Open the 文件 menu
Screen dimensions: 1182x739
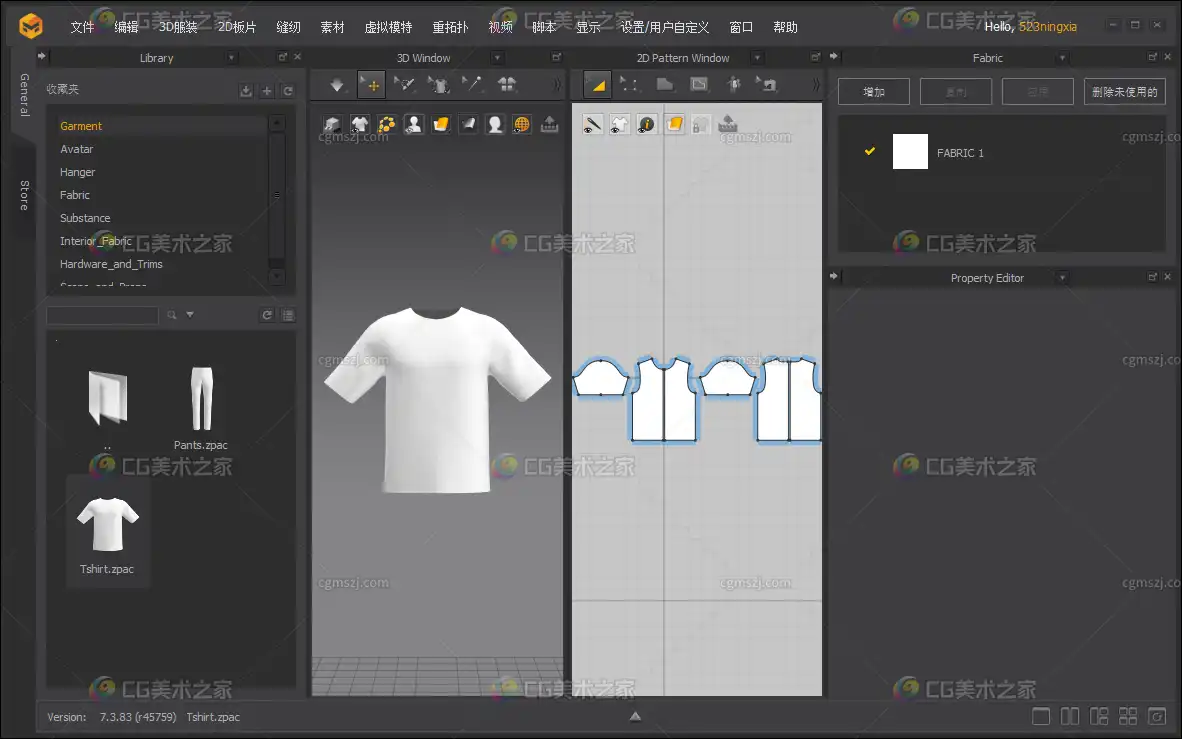point(82,27)
